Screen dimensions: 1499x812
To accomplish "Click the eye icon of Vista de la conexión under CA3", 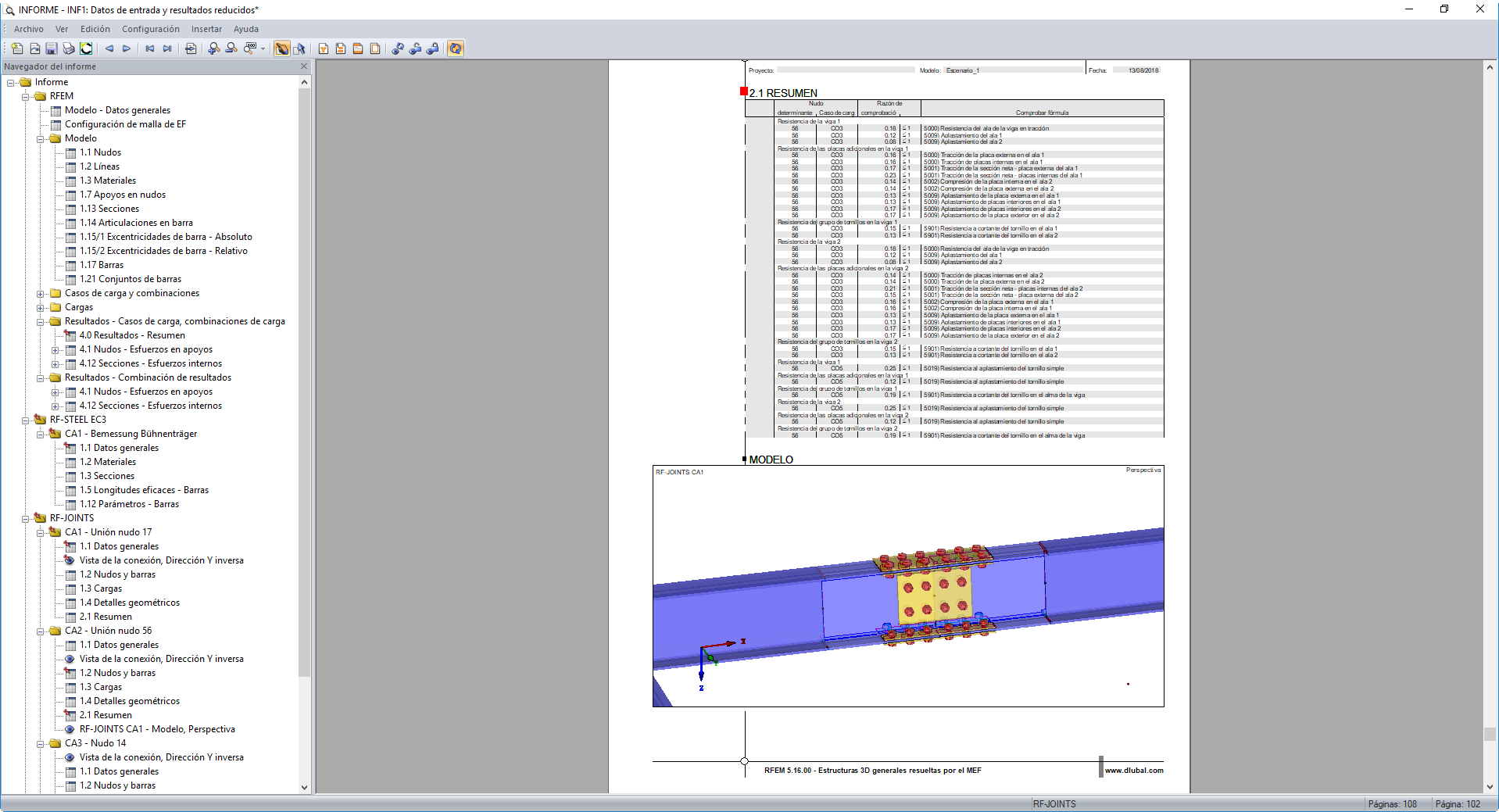I will pos(70,757).
